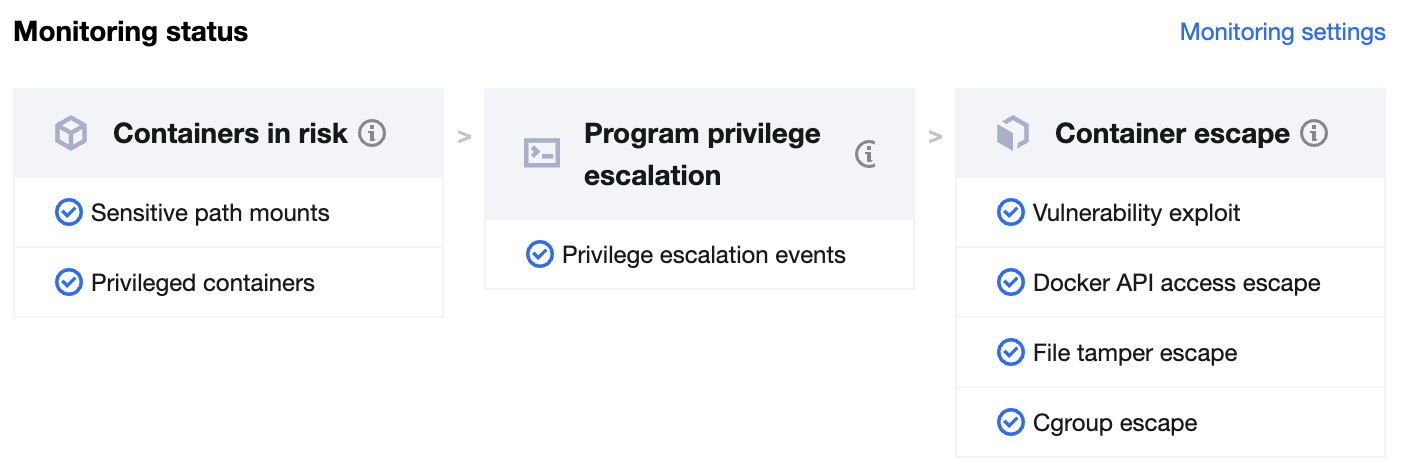
Task: Toggle the Privilege escalation events check
Action: click(539, 255)
